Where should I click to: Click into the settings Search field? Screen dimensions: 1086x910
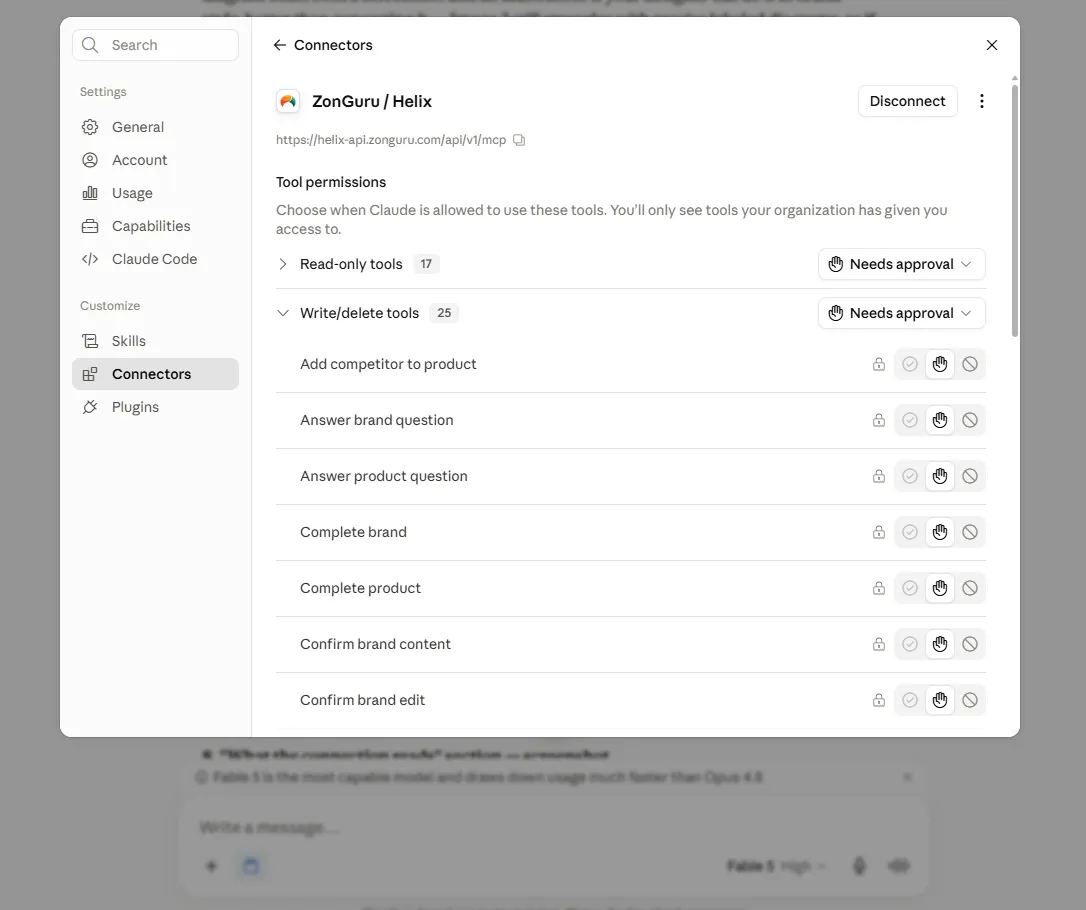coord(155,45)
